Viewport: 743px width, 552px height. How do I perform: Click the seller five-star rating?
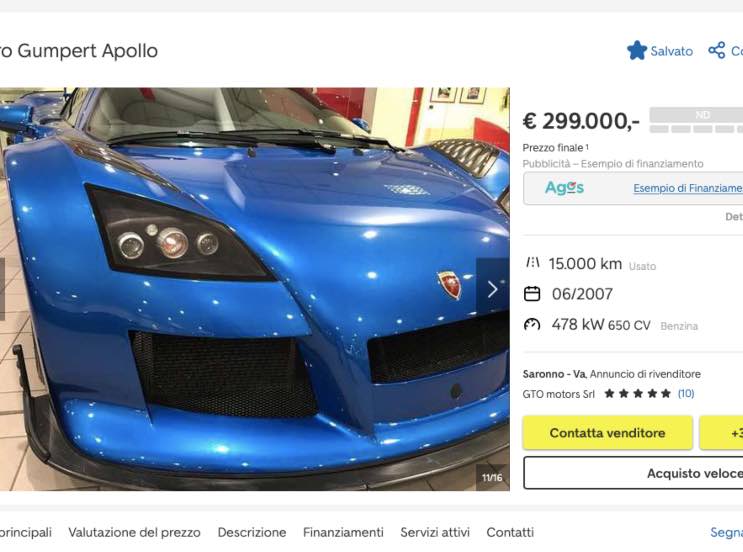pyautogui.click(x=637, y=394)
